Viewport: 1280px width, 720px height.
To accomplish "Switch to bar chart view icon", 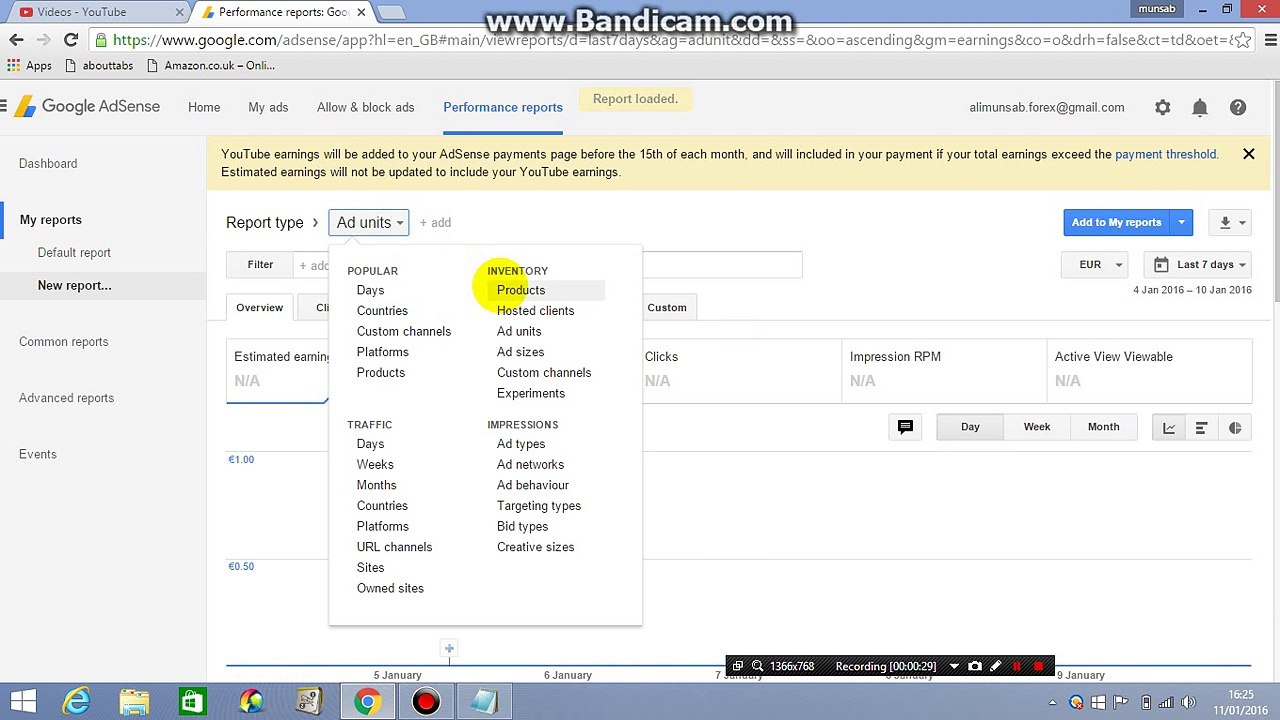I will 1201,428.
